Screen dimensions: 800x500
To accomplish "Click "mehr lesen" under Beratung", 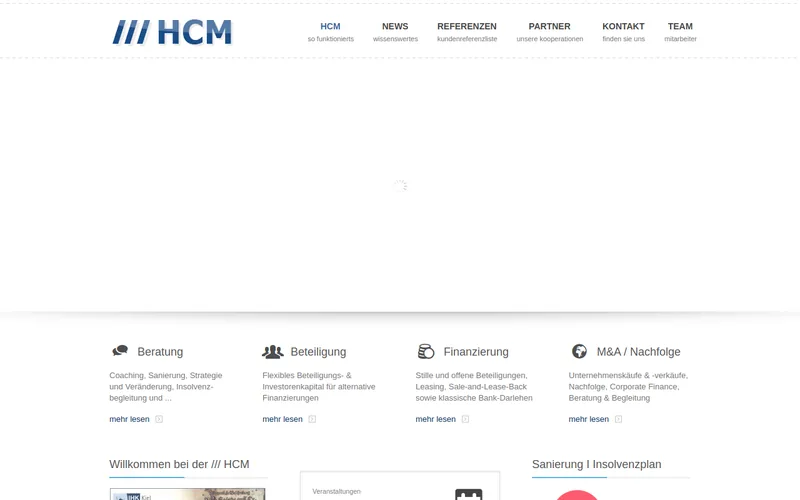I will click(129, 419).
